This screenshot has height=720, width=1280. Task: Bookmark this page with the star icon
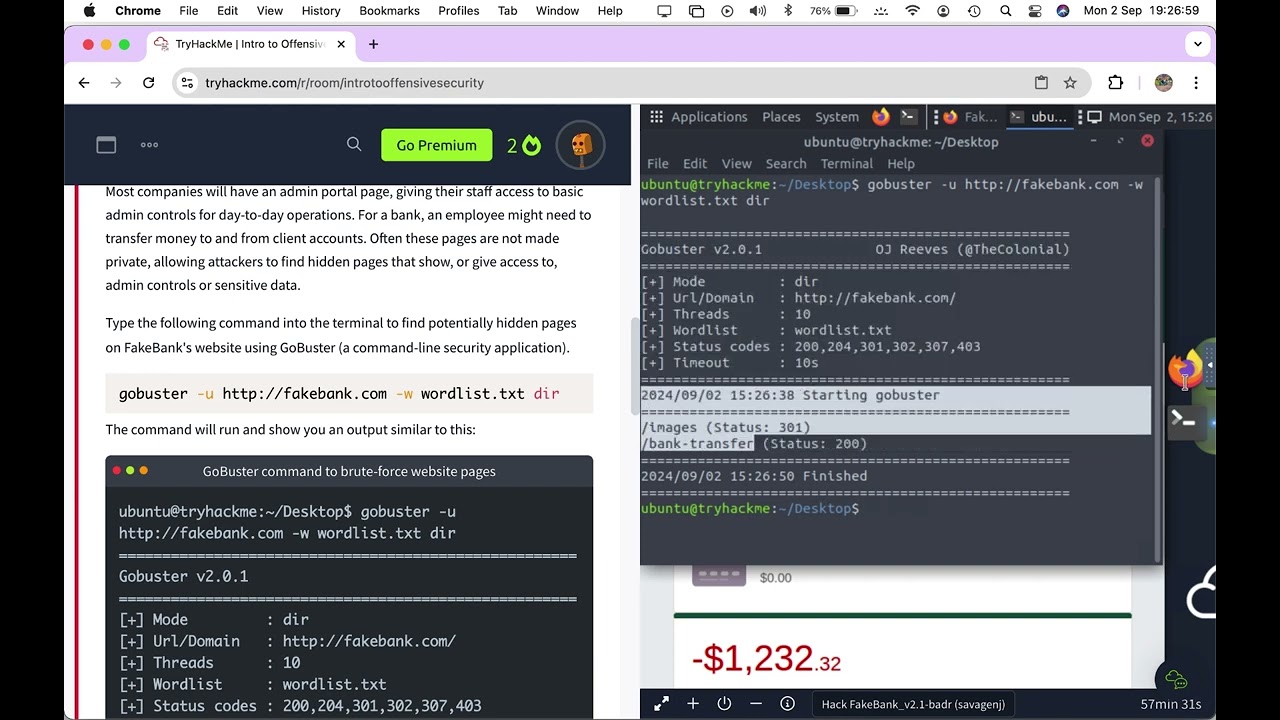pos(1070,83)
